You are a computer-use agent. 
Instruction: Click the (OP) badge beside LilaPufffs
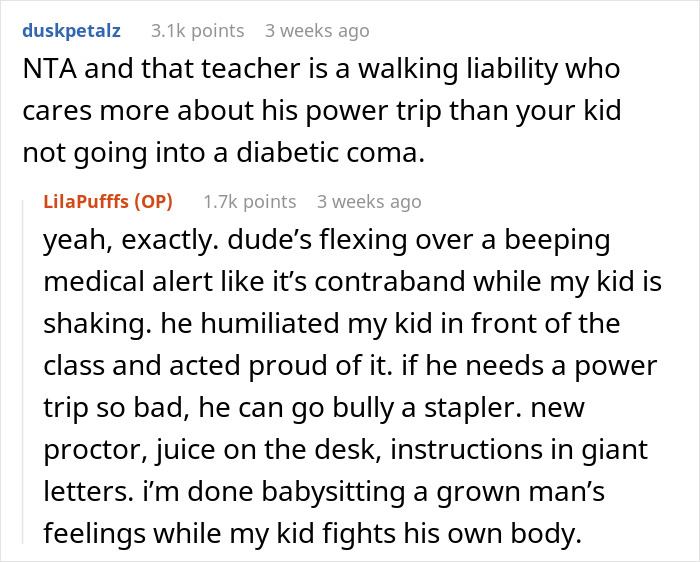[x=152, y=201]
